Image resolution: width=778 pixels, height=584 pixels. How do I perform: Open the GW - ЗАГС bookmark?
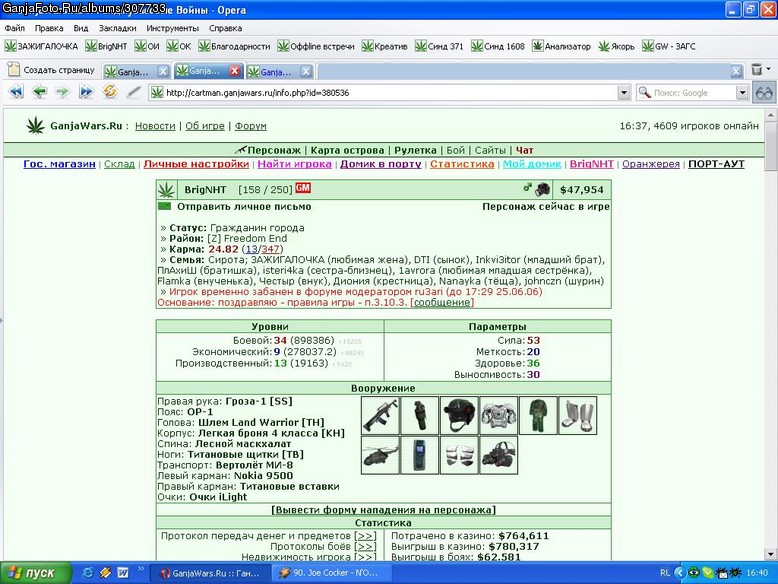(x=669, y=46)
